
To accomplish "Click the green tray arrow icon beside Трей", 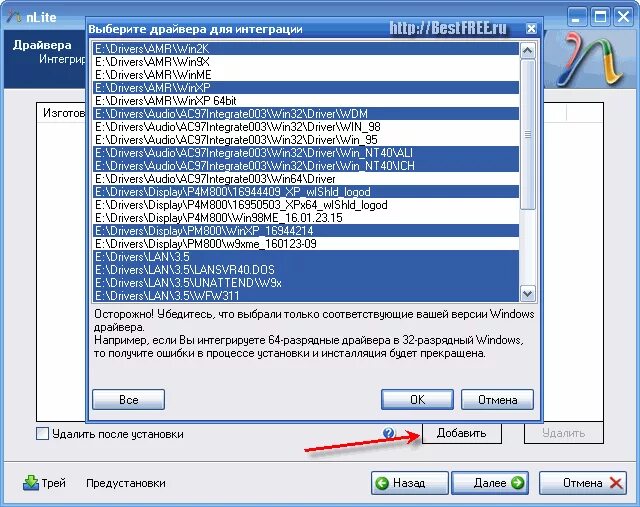I will tap(31, 483).
